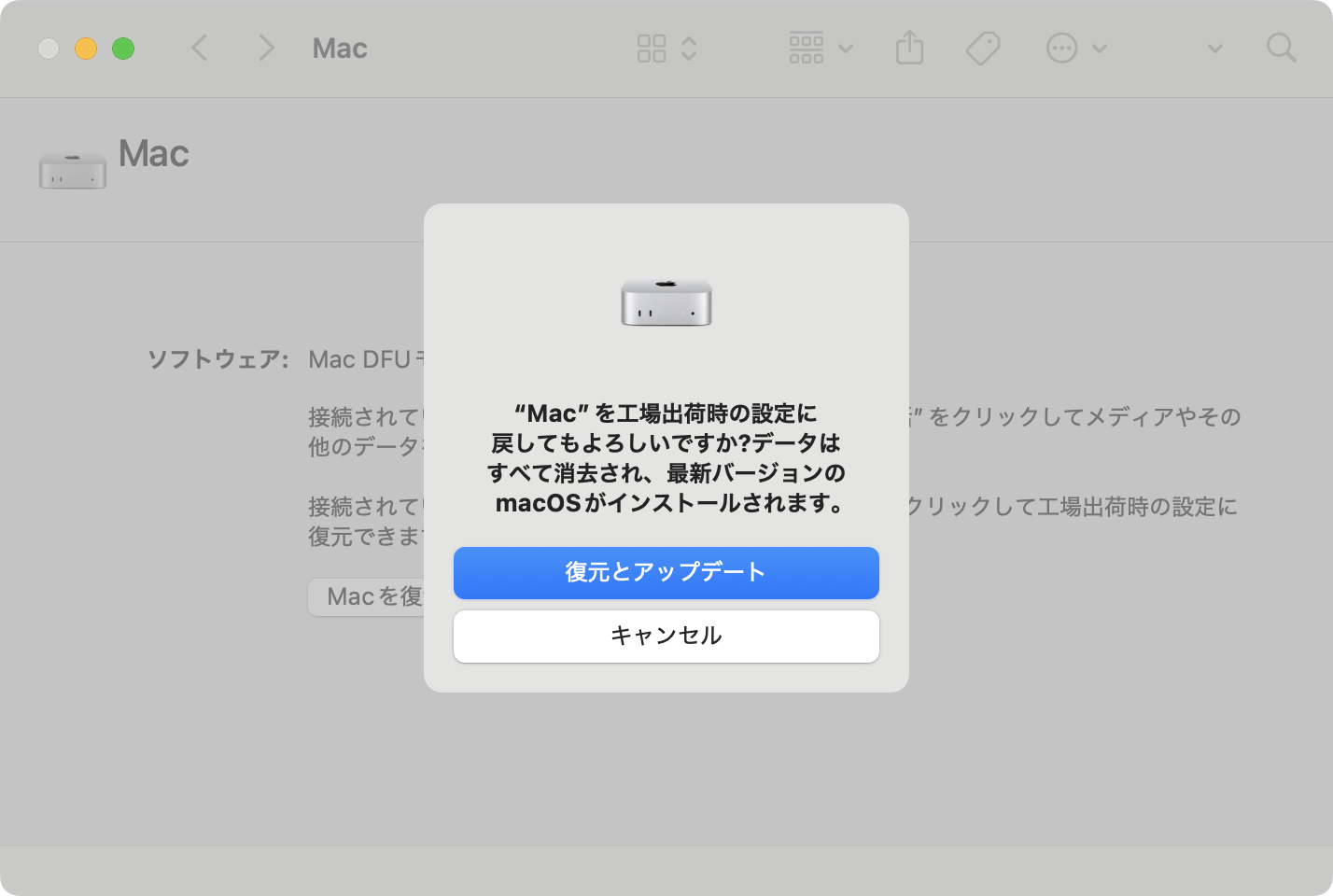
Task: Click the green zoom window button
Action: pos(123,49)
